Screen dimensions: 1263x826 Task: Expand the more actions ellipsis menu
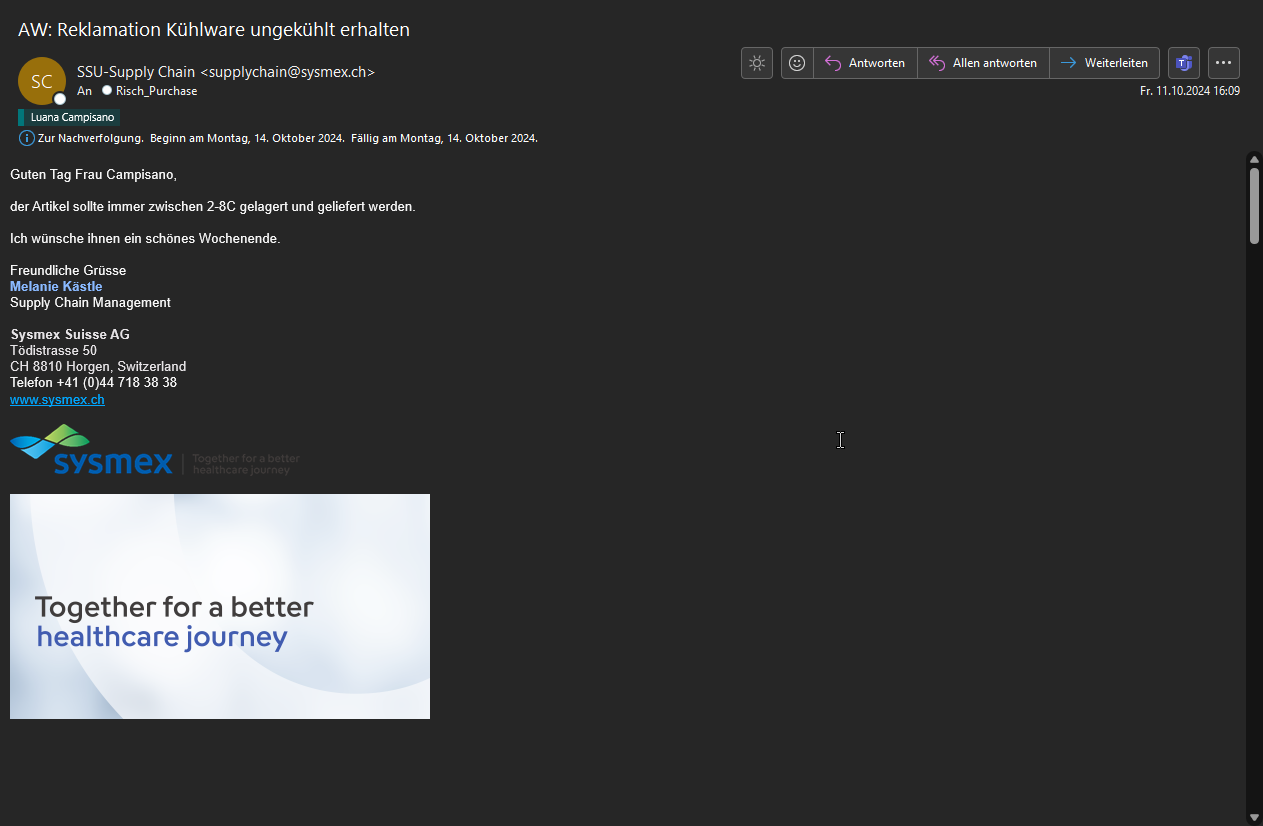(x=1223, y=63)
